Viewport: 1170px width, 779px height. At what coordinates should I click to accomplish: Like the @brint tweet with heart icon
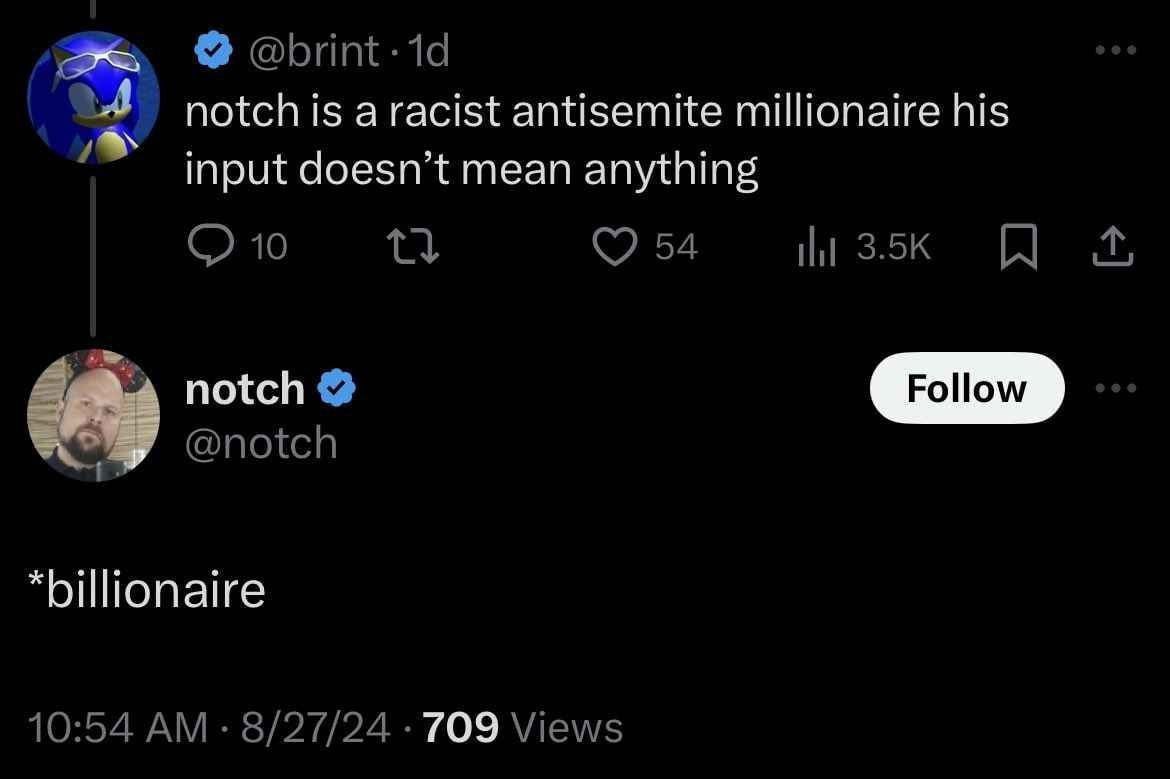coord(615,247)
